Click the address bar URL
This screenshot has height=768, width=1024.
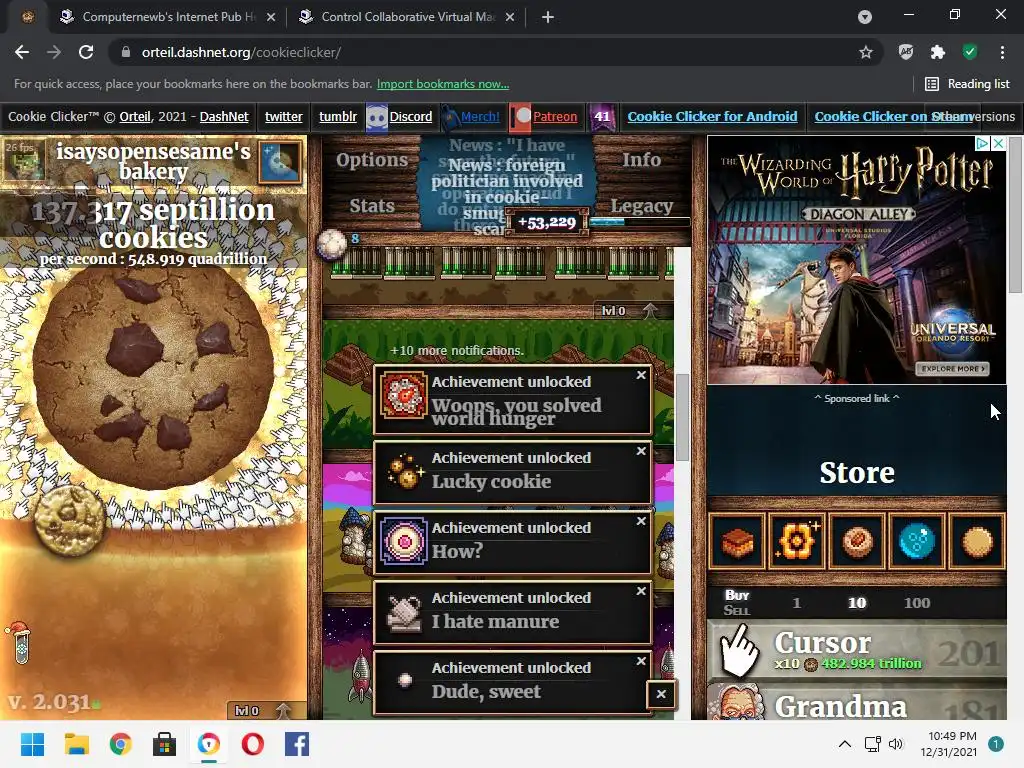coord(241,52)
